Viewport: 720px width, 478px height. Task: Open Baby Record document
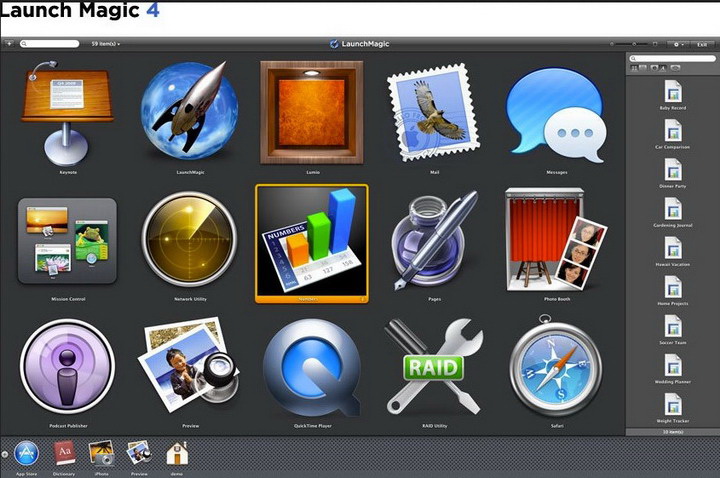(x=673, y=95)
